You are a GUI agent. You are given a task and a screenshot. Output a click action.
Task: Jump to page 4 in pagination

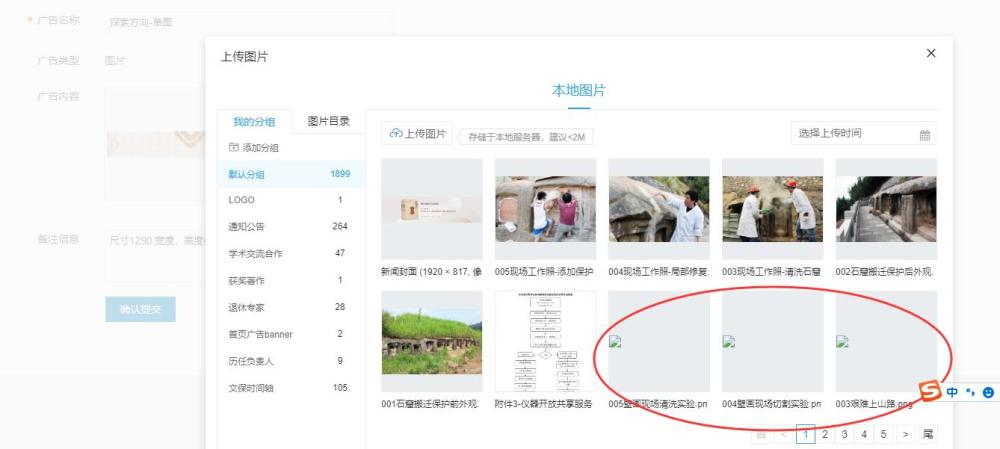(x=864, y=434)
